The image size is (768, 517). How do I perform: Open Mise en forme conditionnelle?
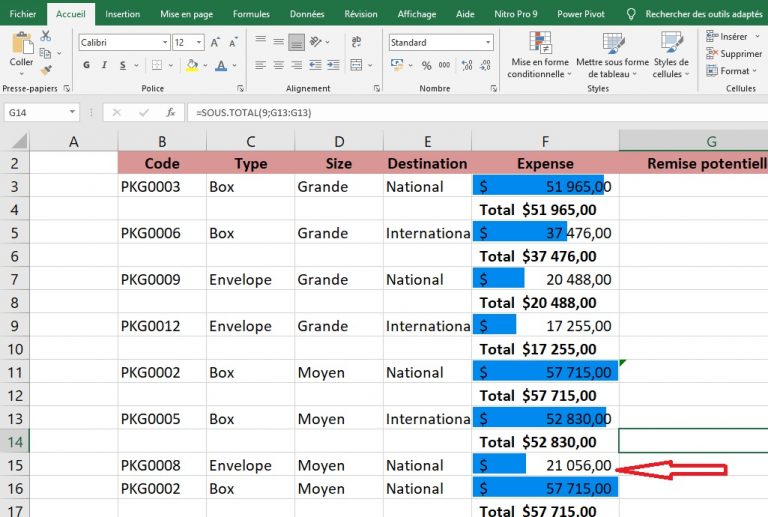pyautogui.click(x=540, y=55)
